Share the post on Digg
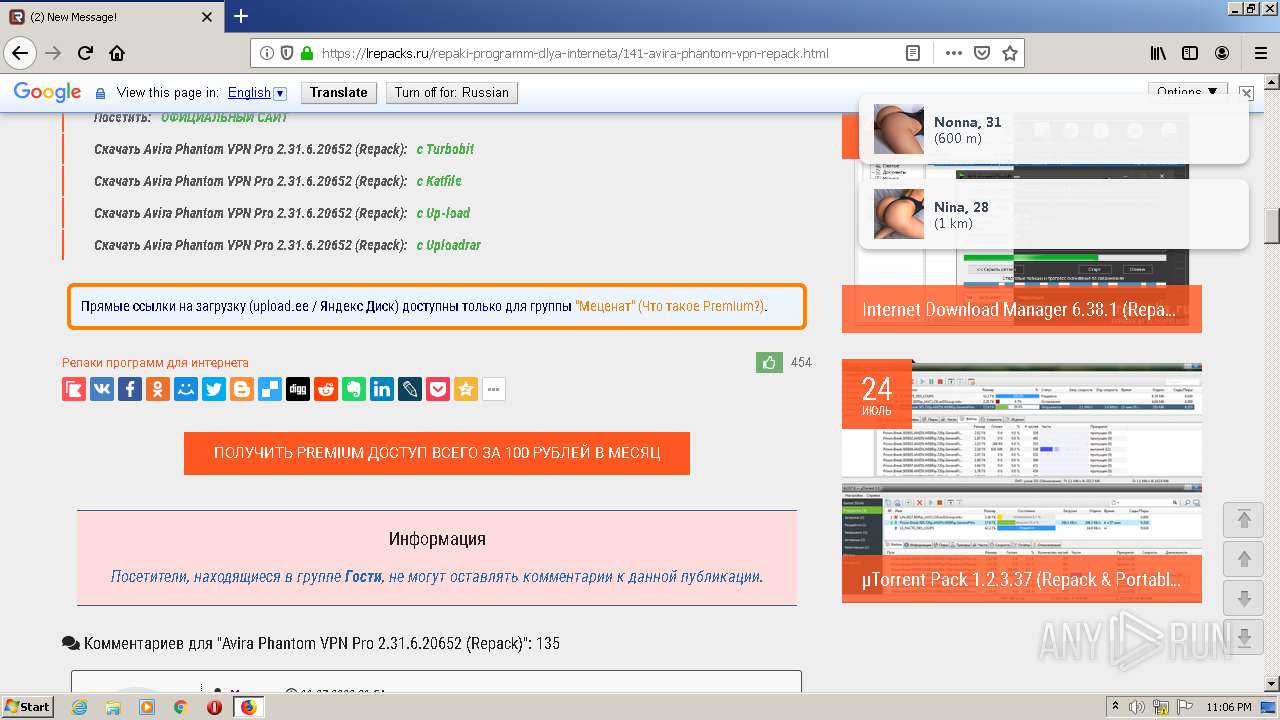The image size is (1280, 720). tap(298, 389)
